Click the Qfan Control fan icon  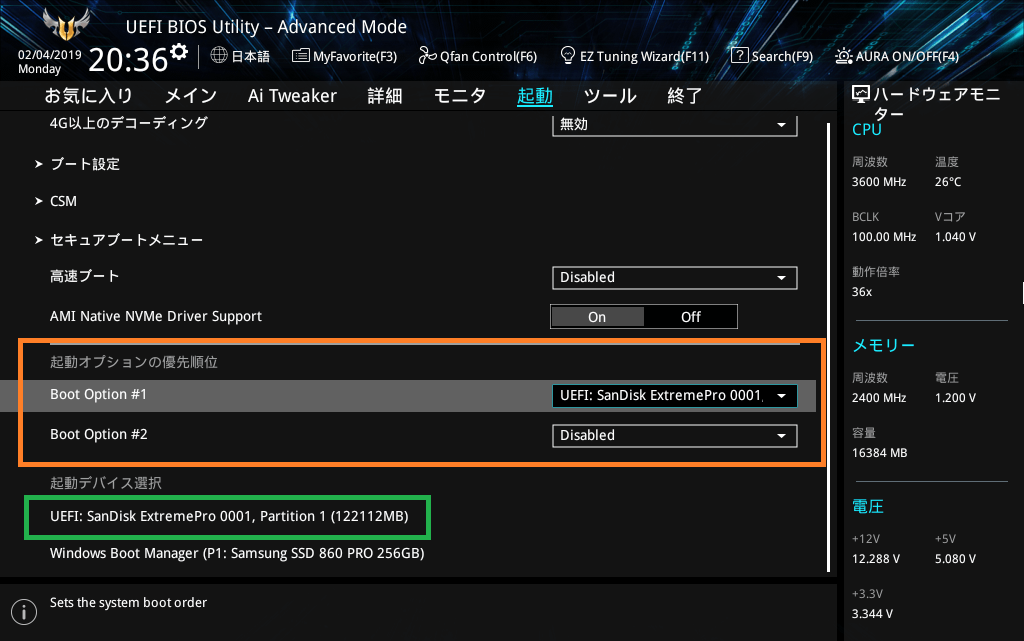427,55
